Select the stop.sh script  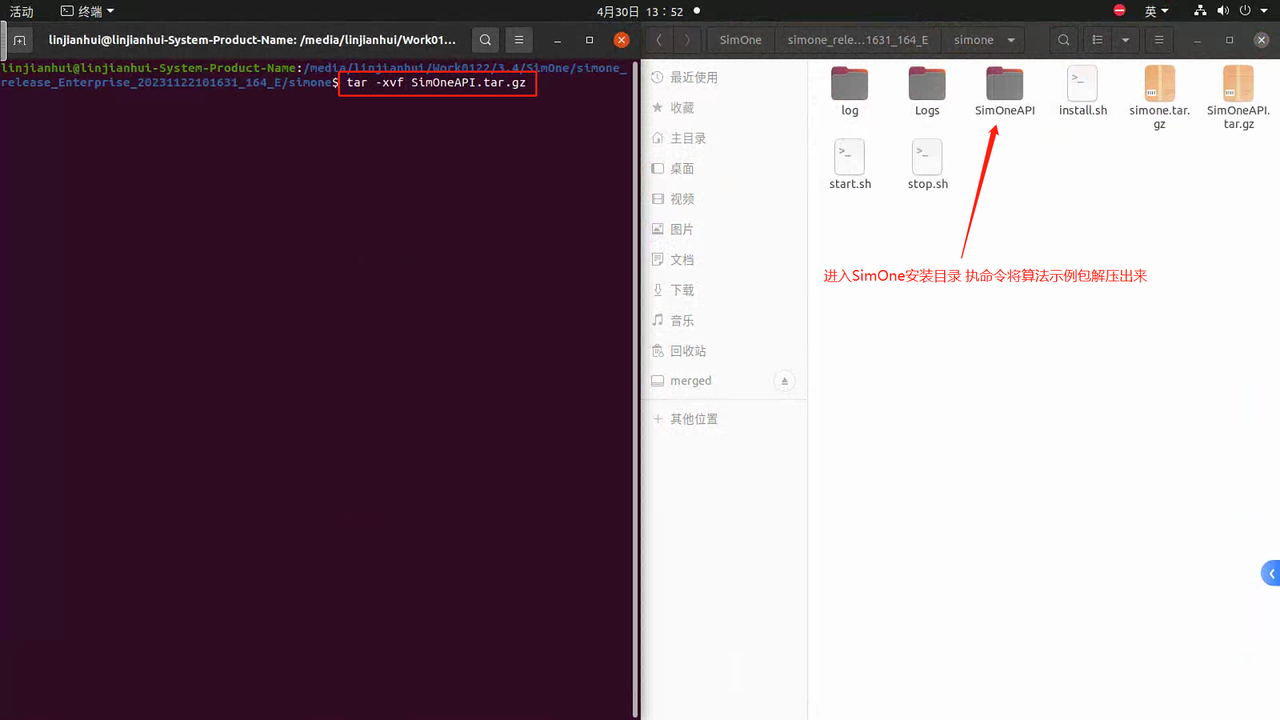tap(927, 165)
